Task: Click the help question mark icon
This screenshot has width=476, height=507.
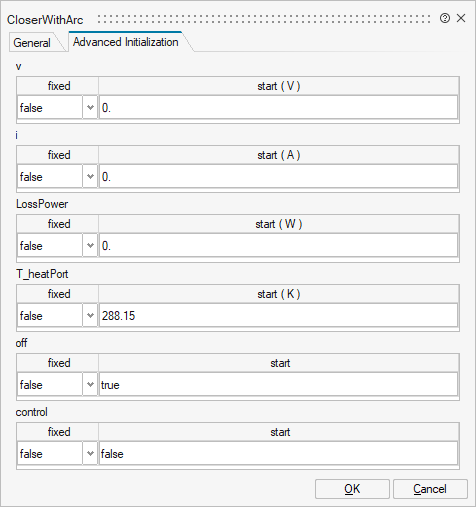Action: coord(445,18)
